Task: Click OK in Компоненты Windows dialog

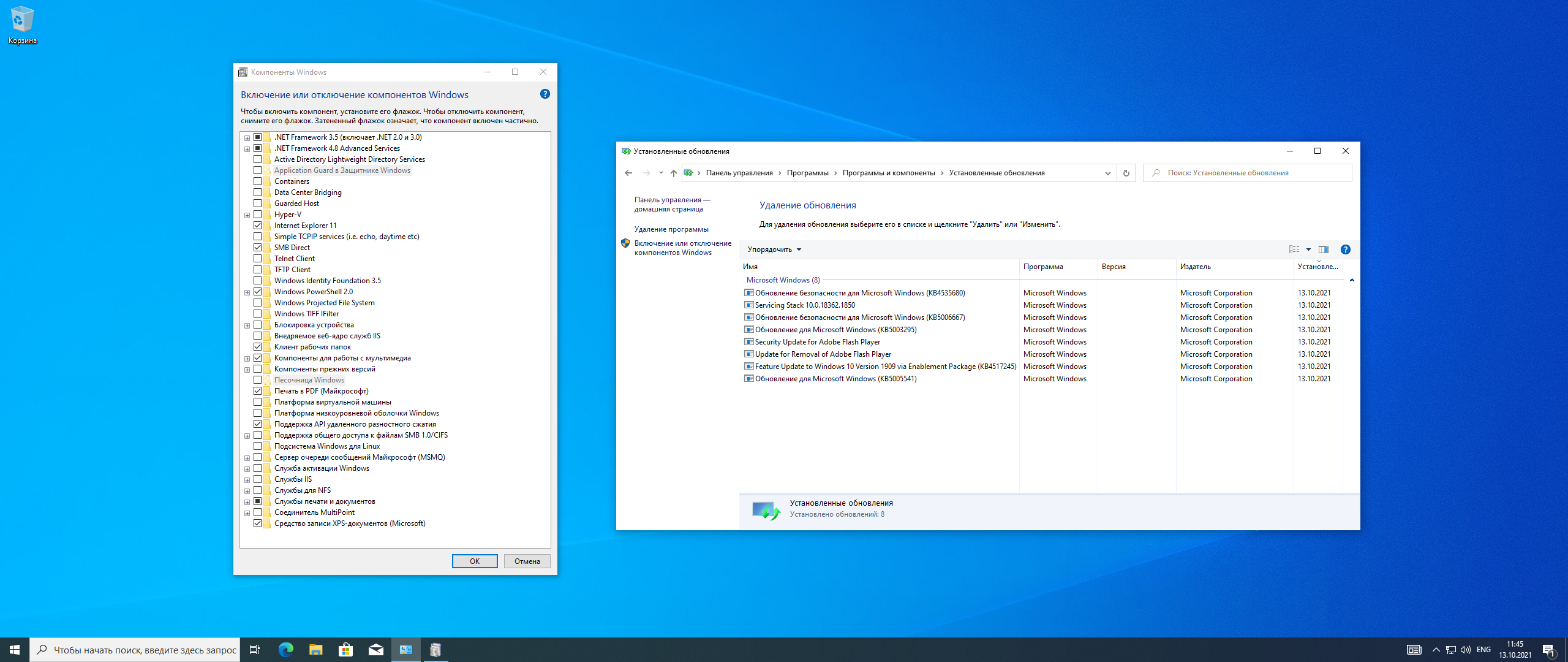Action: coord(475,561)
